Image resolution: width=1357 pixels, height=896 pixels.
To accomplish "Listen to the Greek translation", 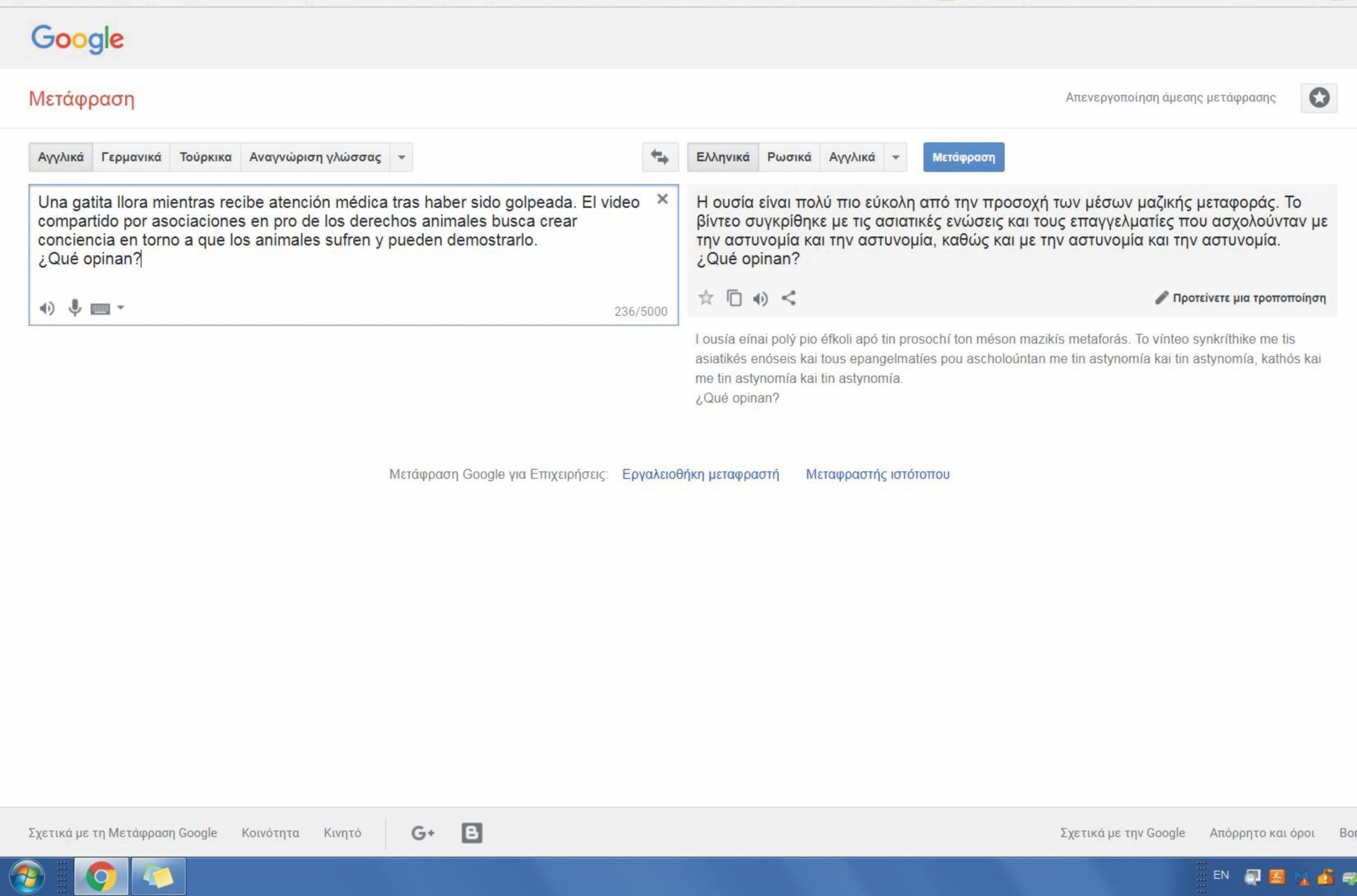I will pyautogui.click(x=760, y=298).
